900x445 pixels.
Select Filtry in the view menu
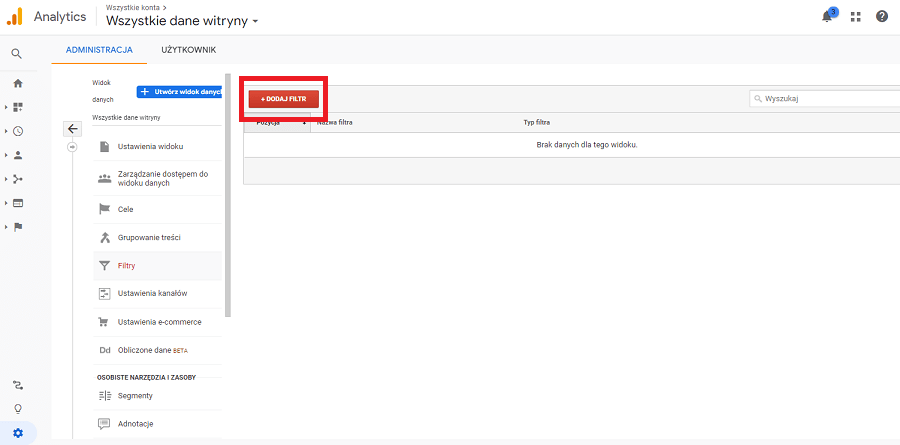pyautogui.click(x=157, y=266)
